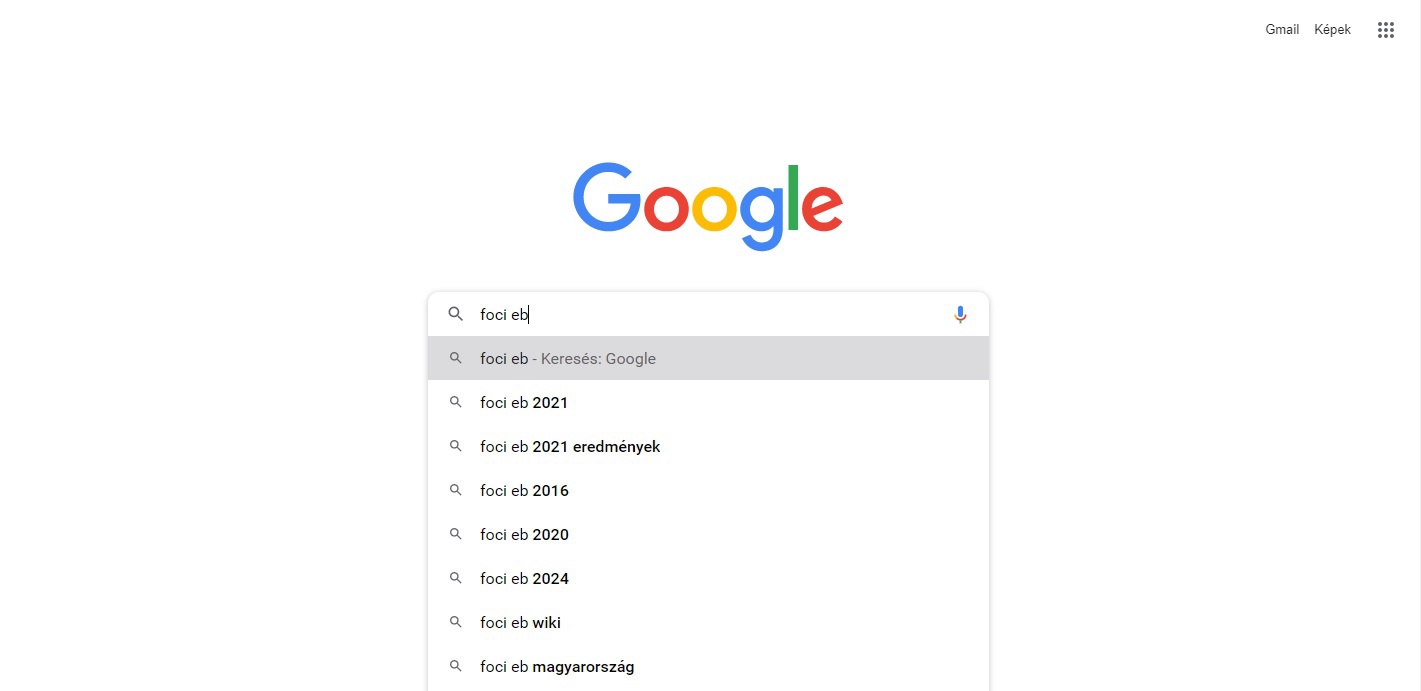Screen dimensions: 1421x691
Task: Open the Gmail link
Action: pyautogui.click(x=1282, y=30)
